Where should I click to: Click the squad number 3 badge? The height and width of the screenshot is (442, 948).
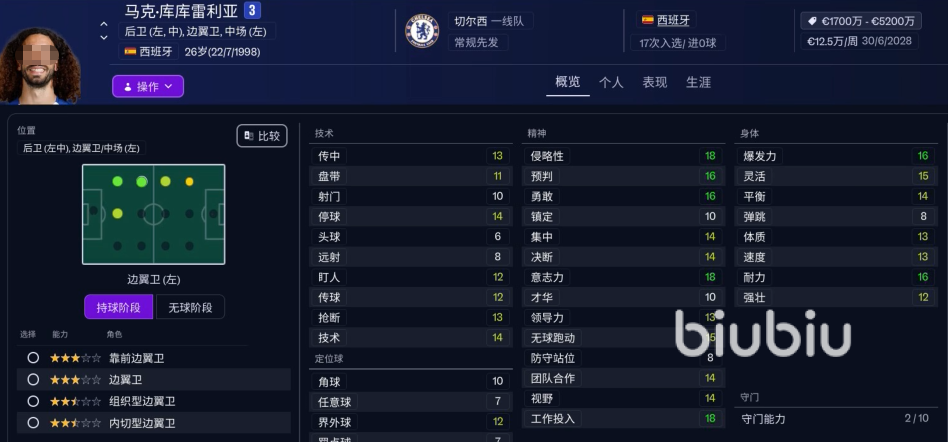(252, 11)
